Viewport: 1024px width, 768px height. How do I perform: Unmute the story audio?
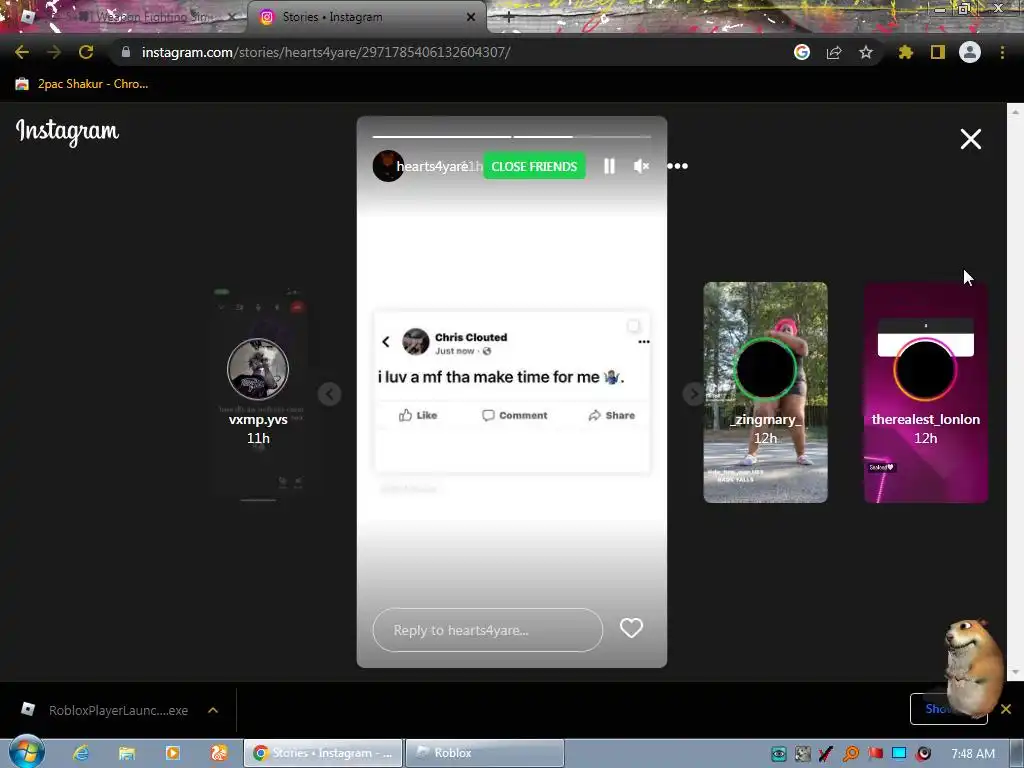(x=641, y=166)
